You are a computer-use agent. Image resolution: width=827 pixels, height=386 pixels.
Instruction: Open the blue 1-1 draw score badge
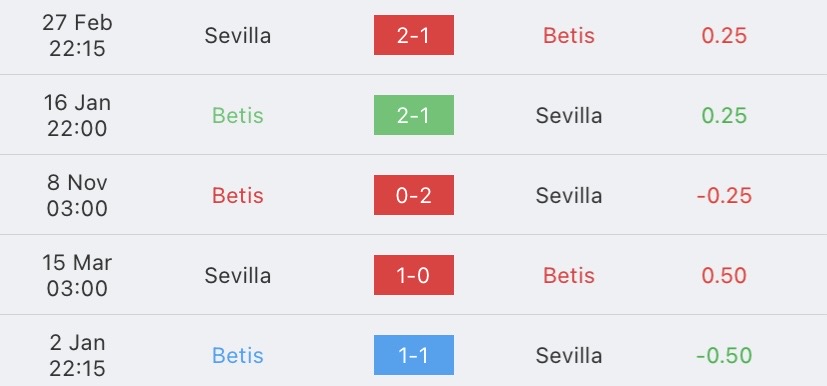pos(414,355)
